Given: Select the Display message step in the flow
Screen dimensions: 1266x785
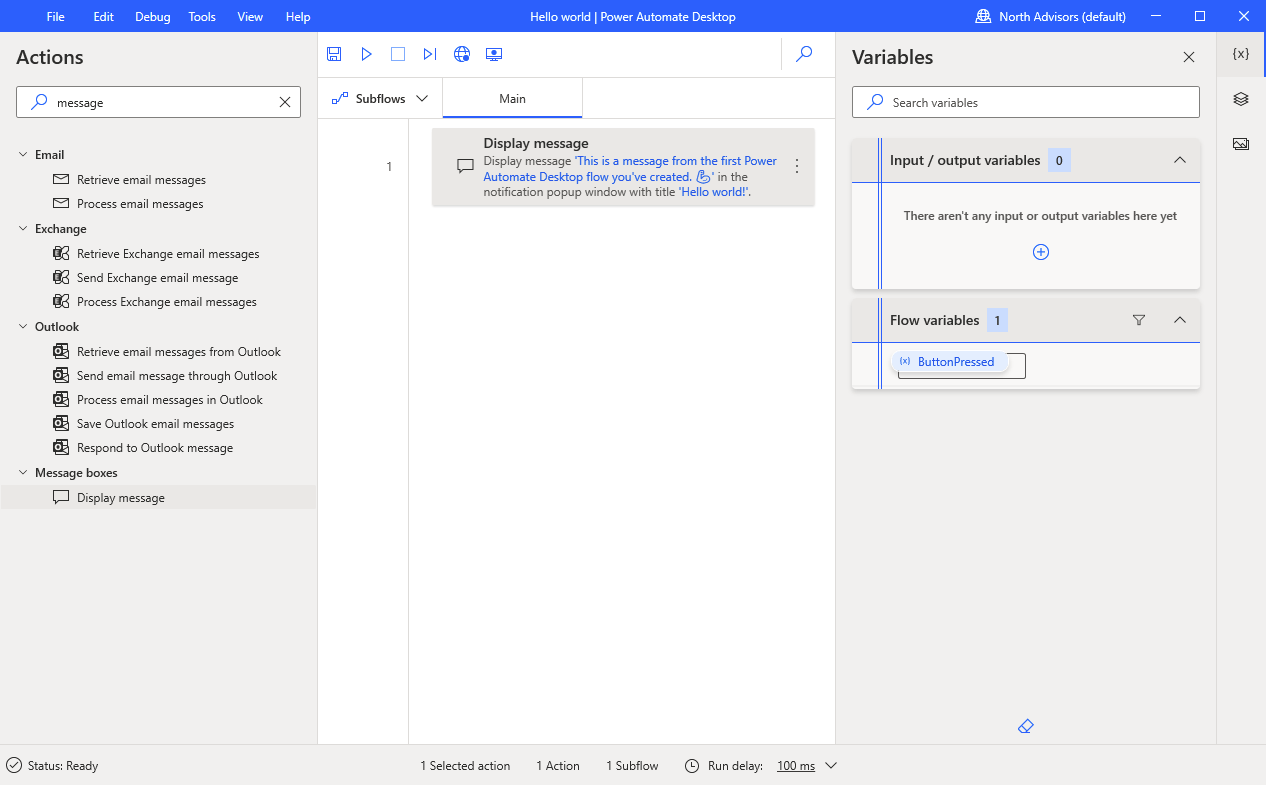Looking at the screenshot, I should (x=624, y=167).
